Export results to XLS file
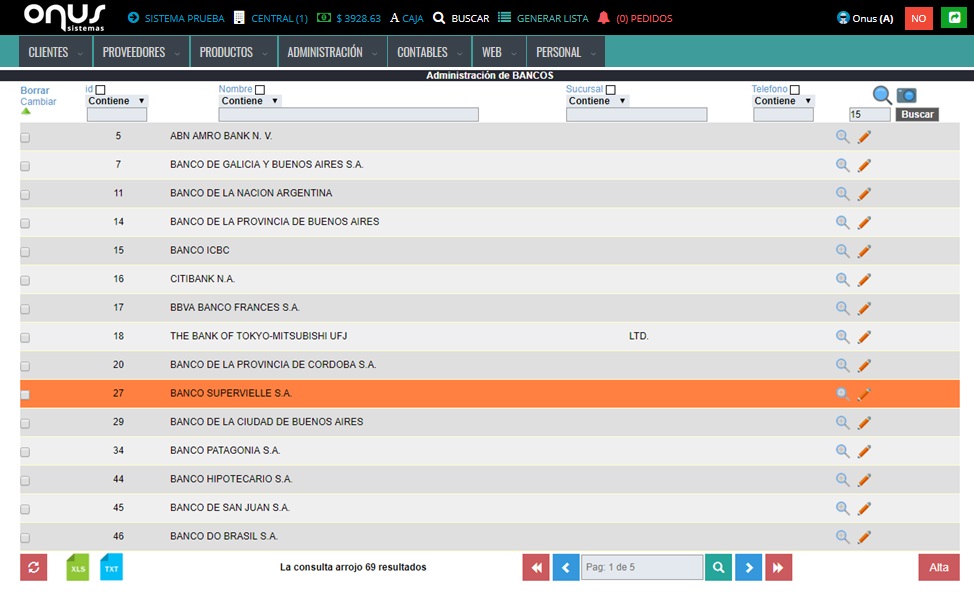This screenshot has width=974, height=595. (x=78, y=567)
